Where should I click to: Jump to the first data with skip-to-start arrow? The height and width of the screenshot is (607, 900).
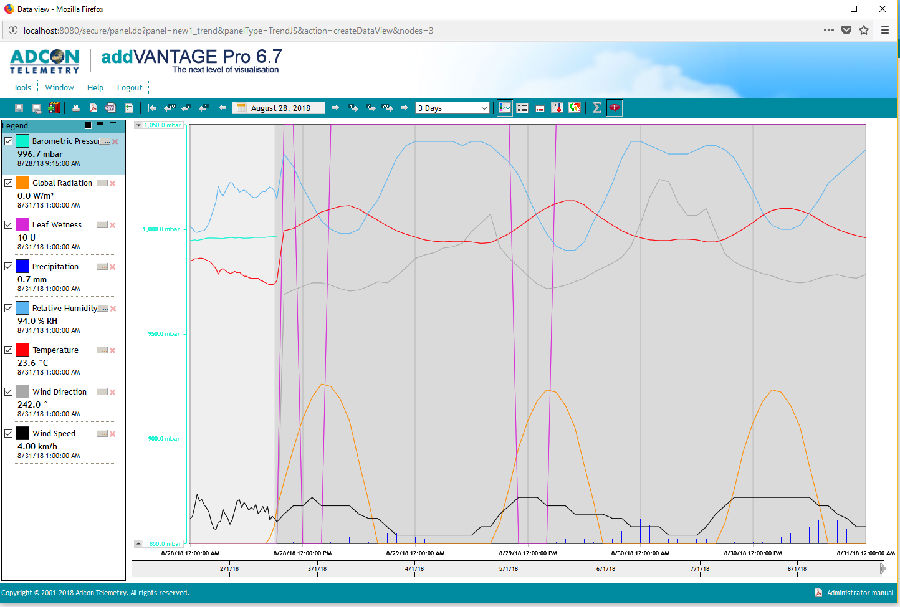click(153, 107)
